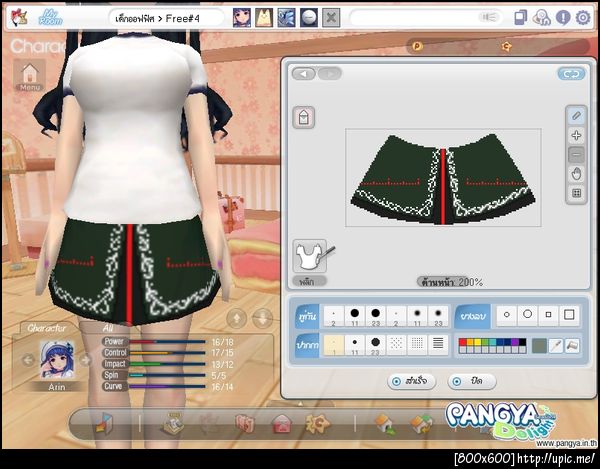Switch to the ทู่กัน brush tab
Screen dimensions: 600x469
click(x=307, y=316)
